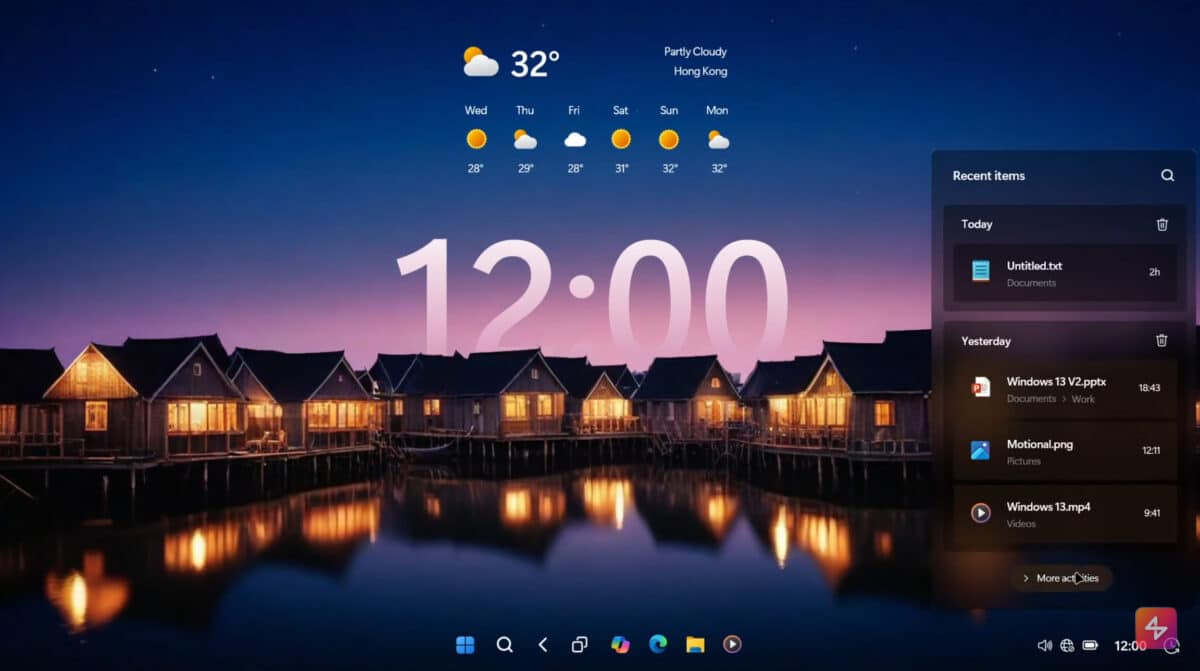This screenshot has height=671, width=1200.
Task: Click the back arrow on the taskbar
Action: click(x=543, y=645)
